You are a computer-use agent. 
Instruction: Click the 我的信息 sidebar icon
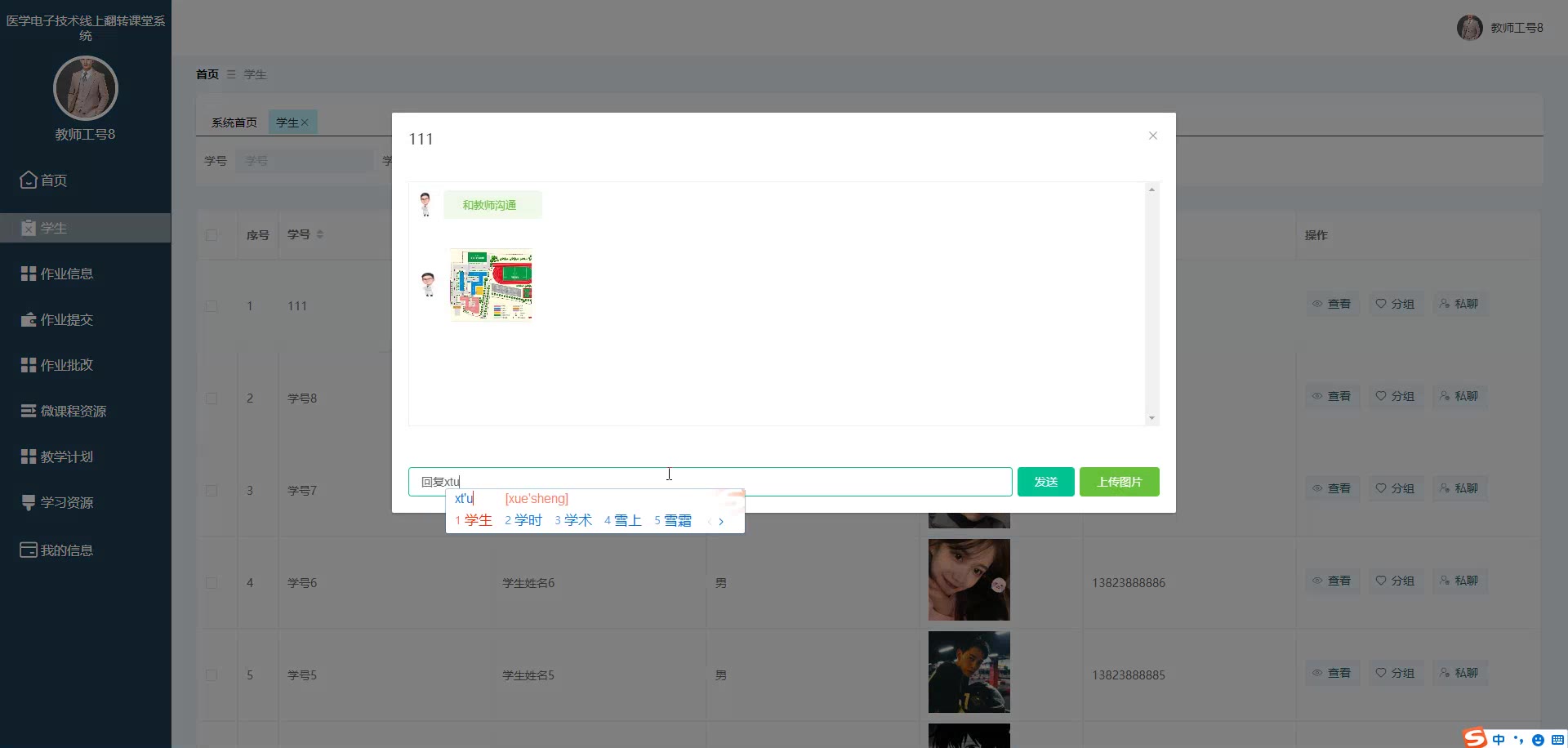point(29,550)
